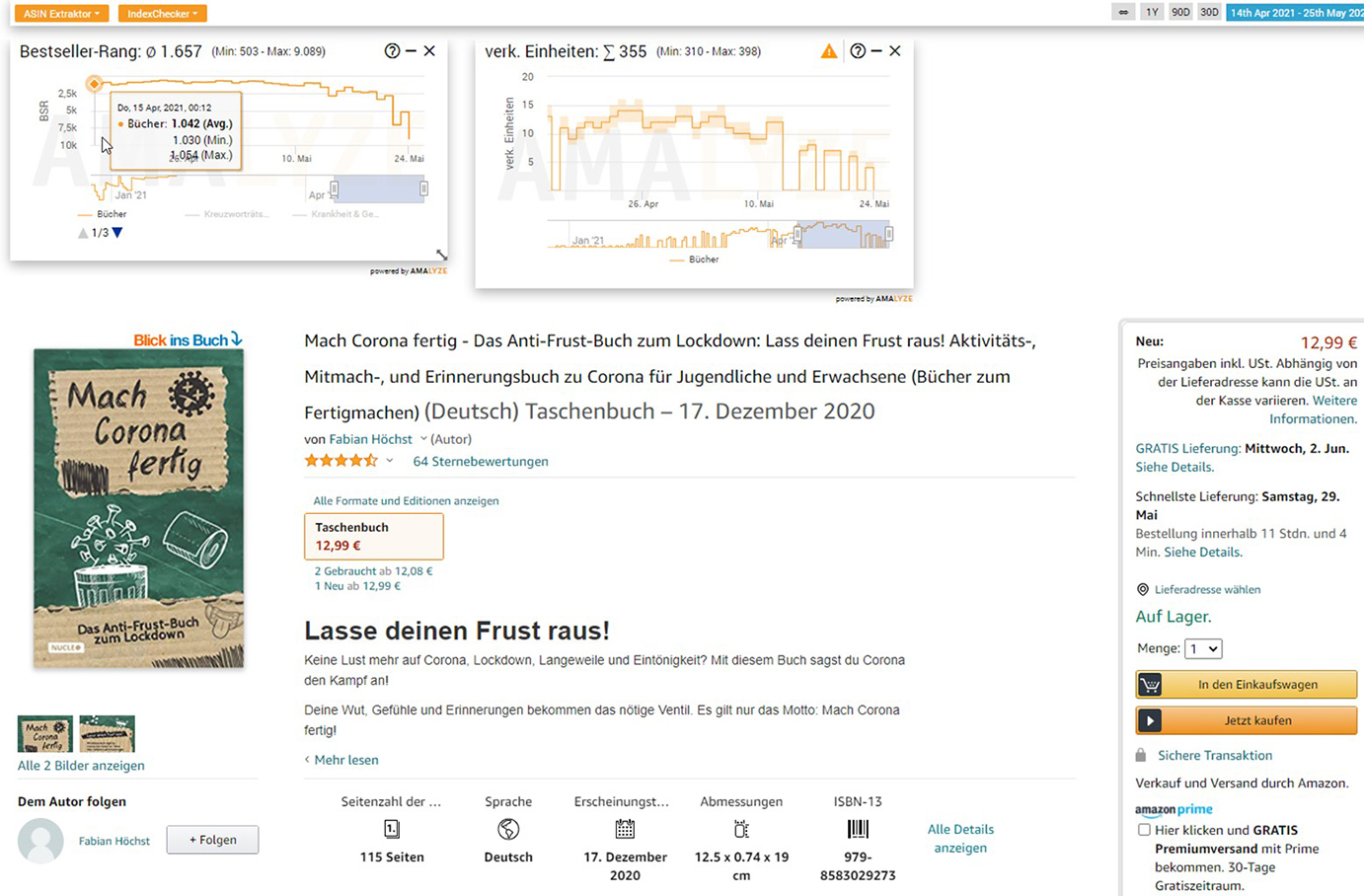Open Blick ins Buch preview
The image size is (1364, 896).
[x=188, y=339]
